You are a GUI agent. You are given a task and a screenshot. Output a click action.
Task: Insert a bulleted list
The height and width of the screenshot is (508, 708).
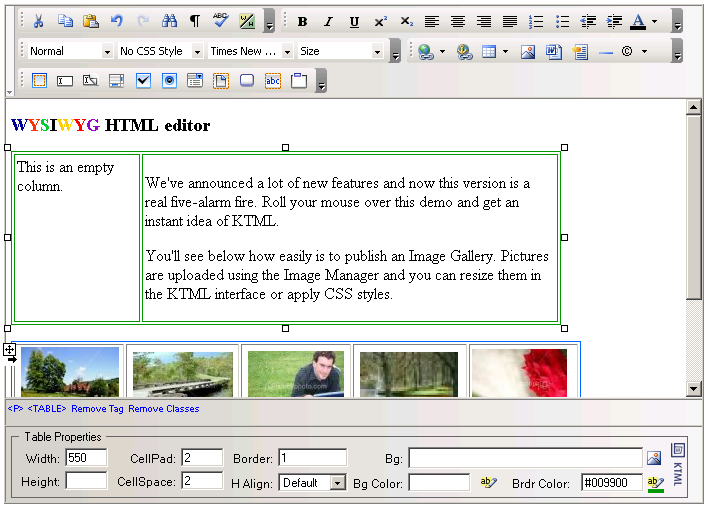click(x=562, y=22)
